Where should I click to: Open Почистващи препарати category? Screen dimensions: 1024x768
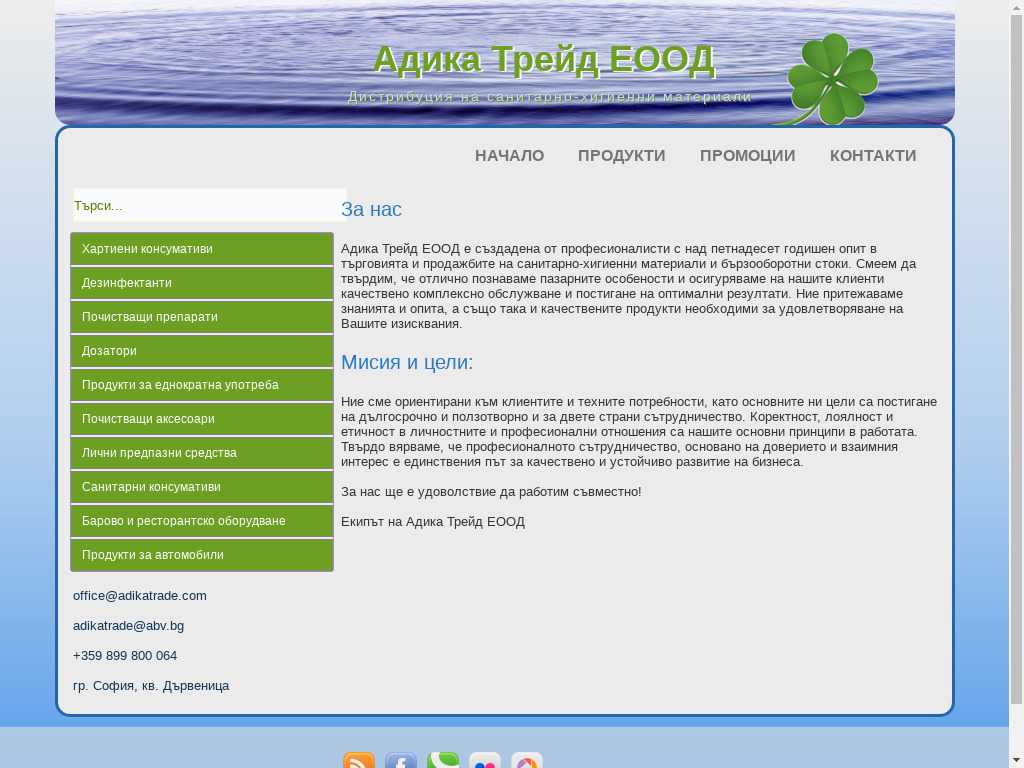202,317
